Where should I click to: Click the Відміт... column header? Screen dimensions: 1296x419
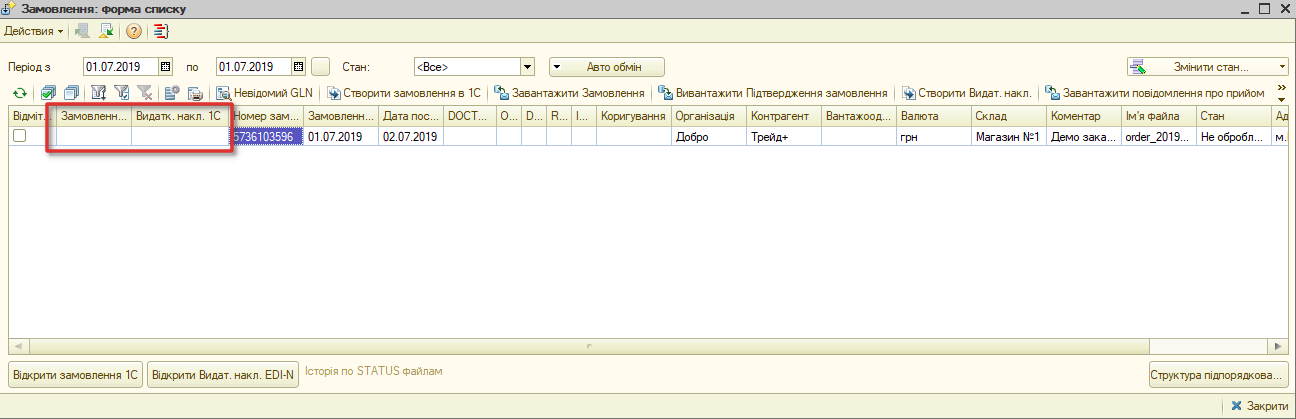pyautogui.click(x=32, y=116)
